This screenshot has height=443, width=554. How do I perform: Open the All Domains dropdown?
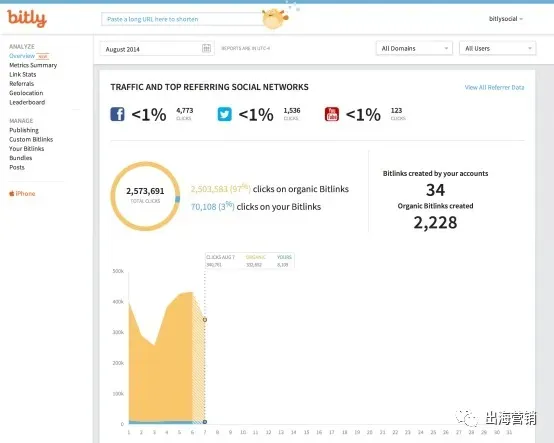point(414,48)
